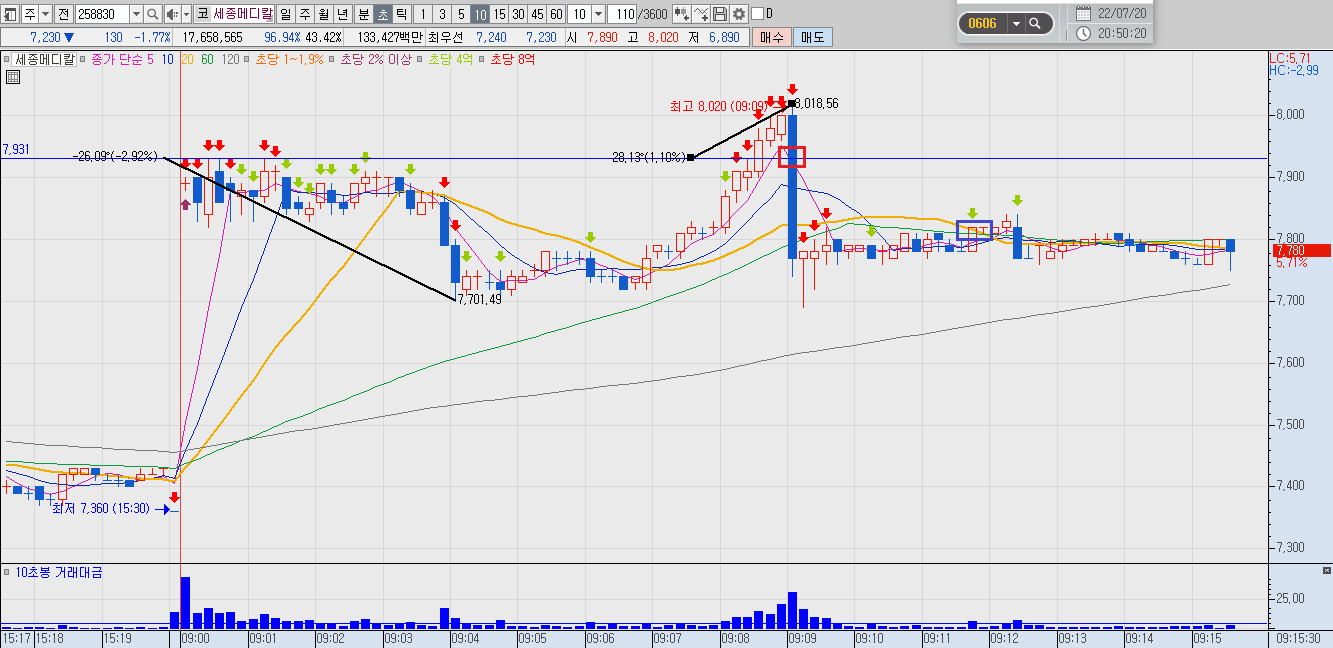Click the 매도 sell button
Image resolution: width=1333 pixels, height=648 pixels.
(x=811, y=37)
